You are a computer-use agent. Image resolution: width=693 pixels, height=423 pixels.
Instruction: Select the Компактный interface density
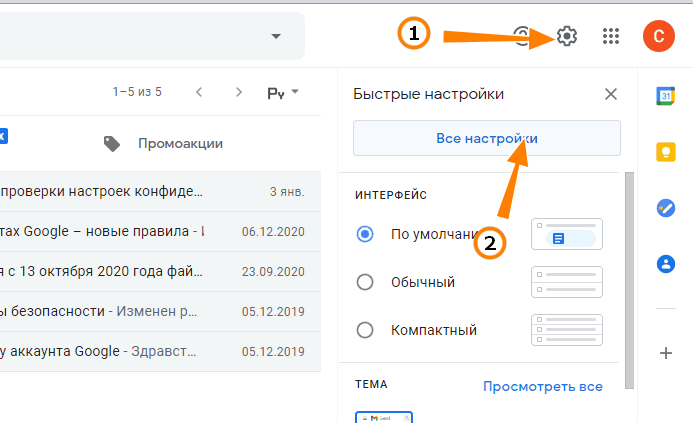(x=365, y=330)
